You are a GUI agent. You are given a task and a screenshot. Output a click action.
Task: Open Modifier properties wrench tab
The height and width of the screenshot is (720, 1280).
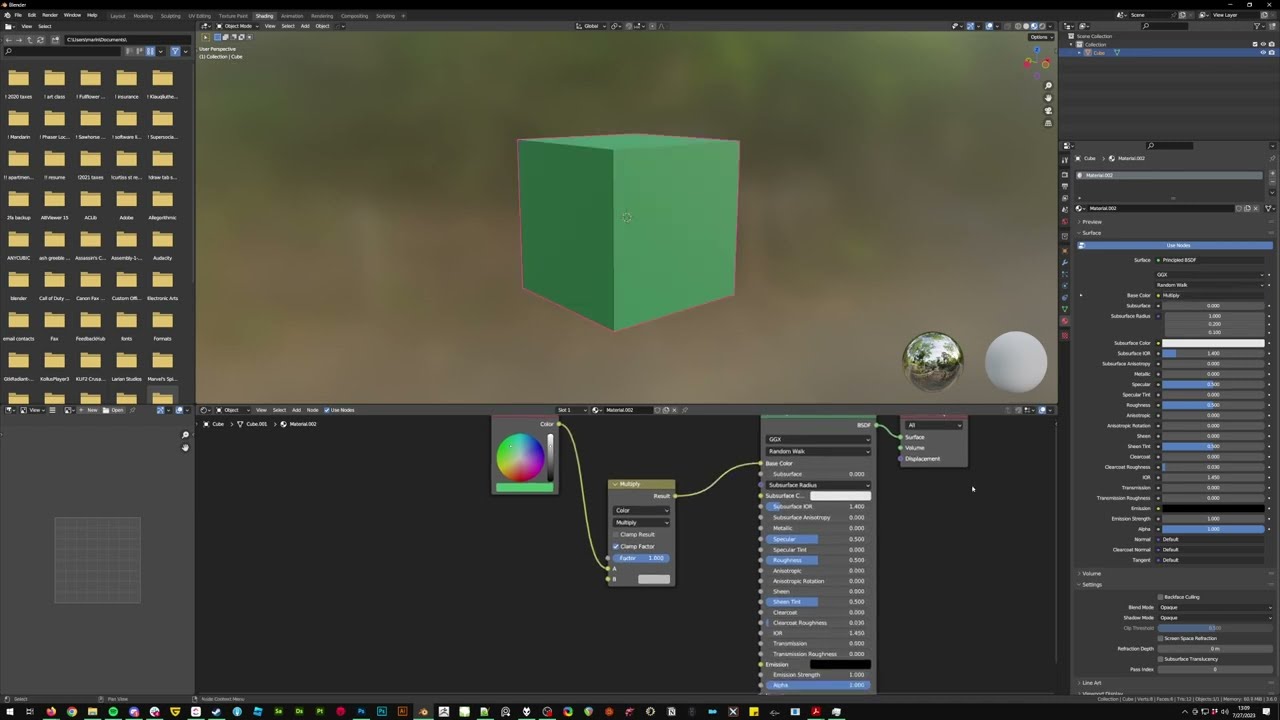(1065, 262)
